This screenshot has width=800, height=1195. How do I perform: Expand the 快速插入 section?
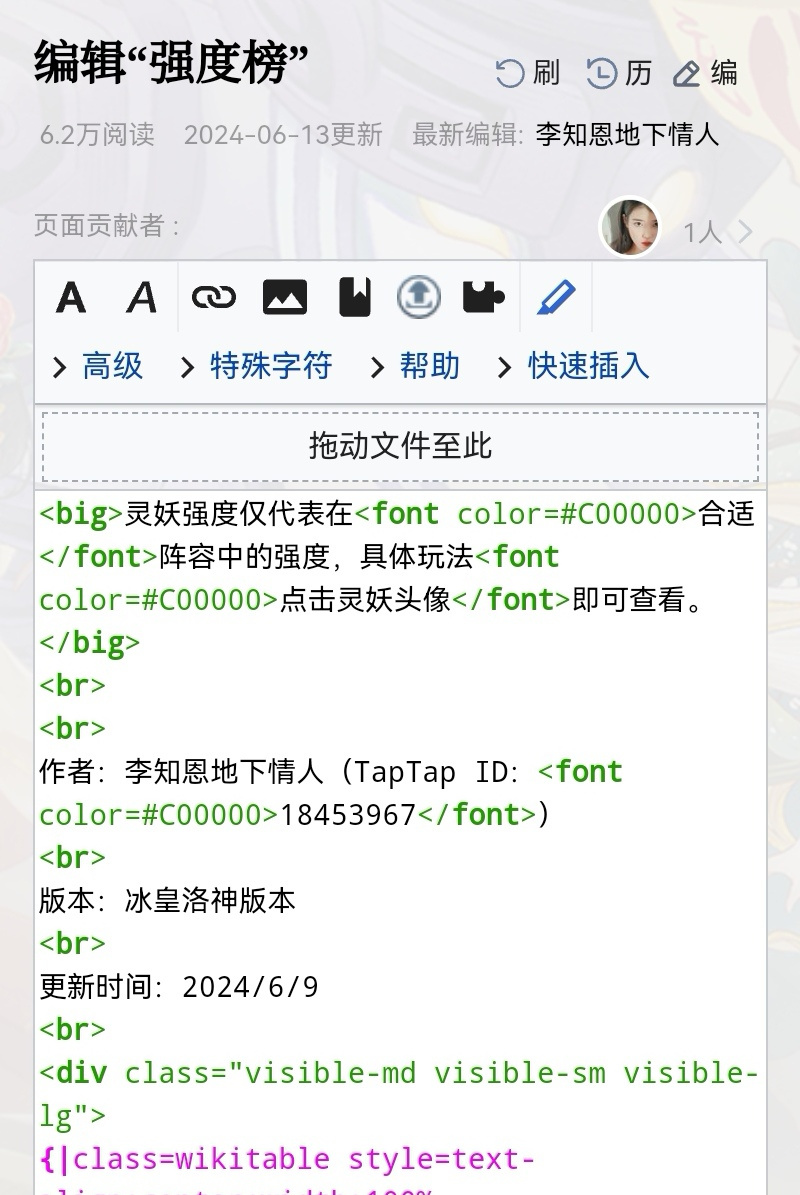click(573, 367)
